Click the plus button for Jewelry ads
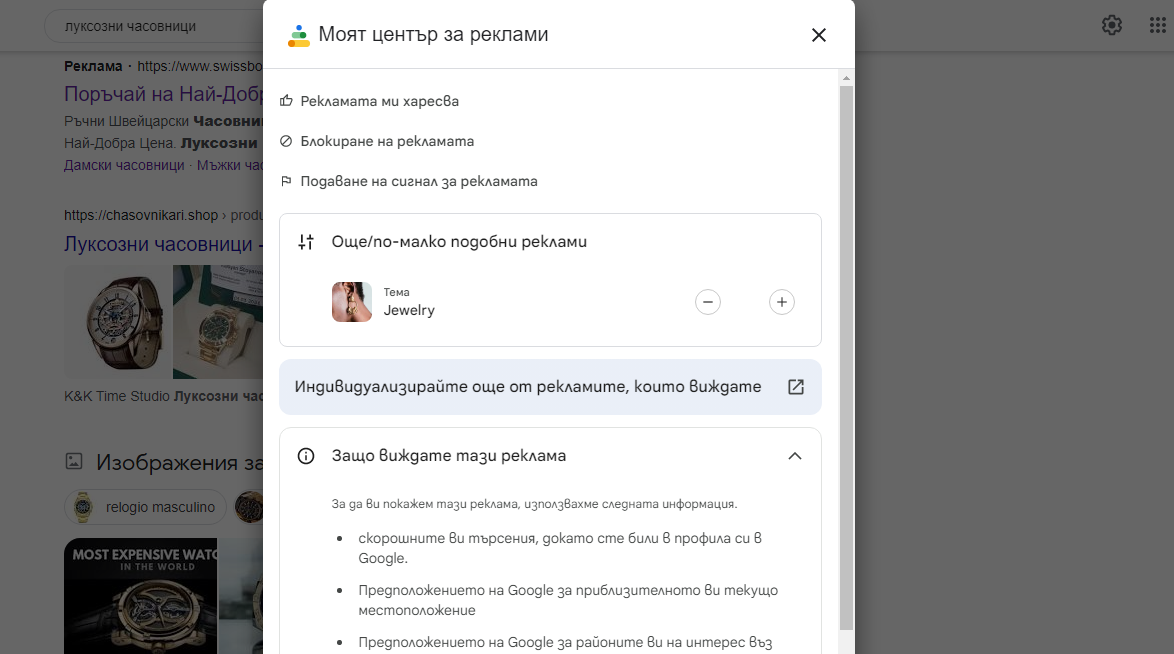1174x654 pixels. tap(781, 302)
